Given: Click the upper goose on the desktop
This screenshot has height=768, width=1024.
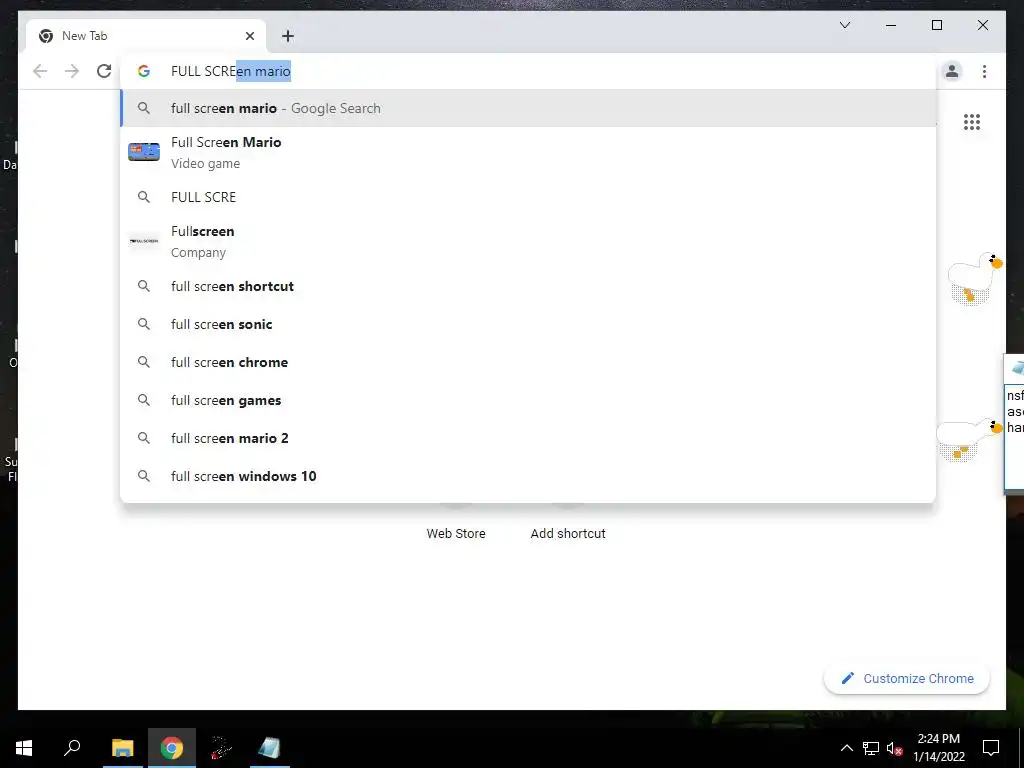Looking at the screenshot, I should tap(974, 279).
